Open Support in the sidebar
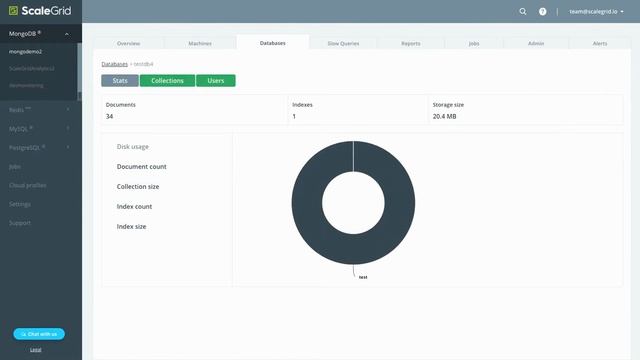 click(20, 223)
